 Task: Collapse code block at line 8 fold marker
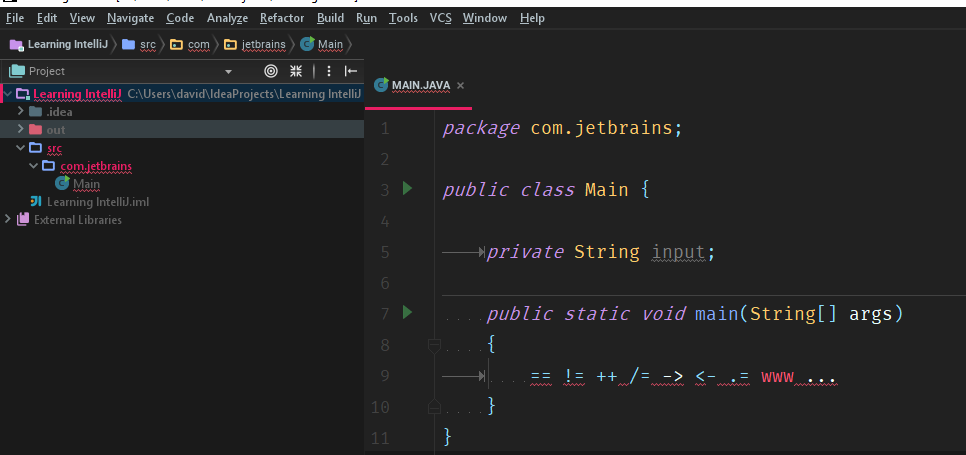click(434, 345)
